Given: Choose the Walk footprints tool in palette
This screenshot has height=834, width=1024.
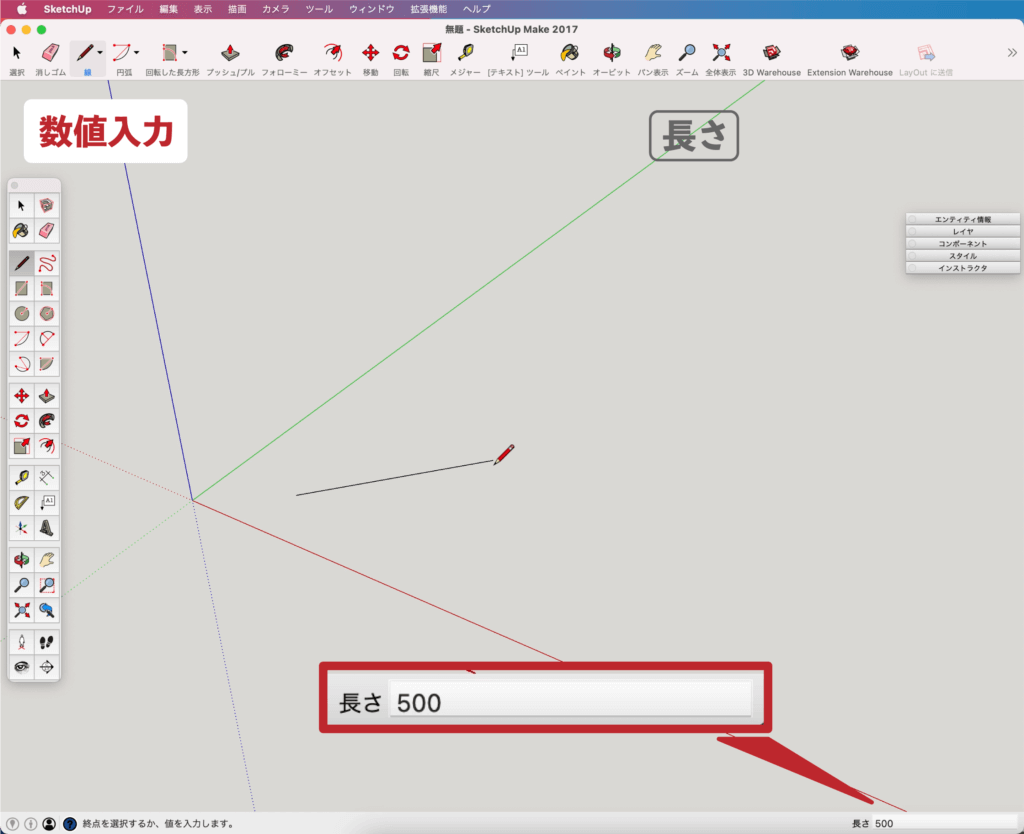Looking at the screenshot, I should pyautogui.click(x=47, y=641).
